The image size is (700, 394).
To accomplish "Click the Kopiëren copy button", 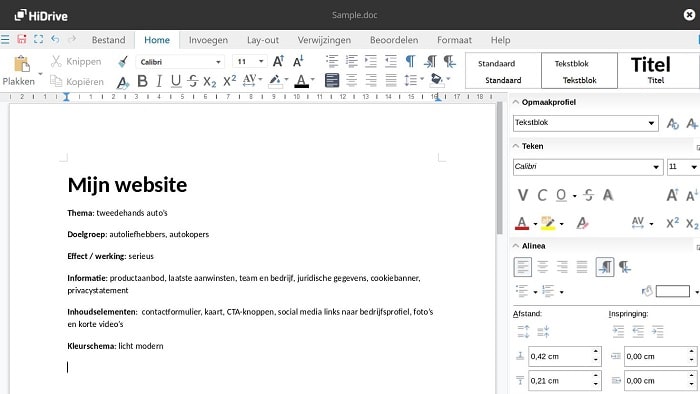I will pyautogui.click(x=76, y=81).
